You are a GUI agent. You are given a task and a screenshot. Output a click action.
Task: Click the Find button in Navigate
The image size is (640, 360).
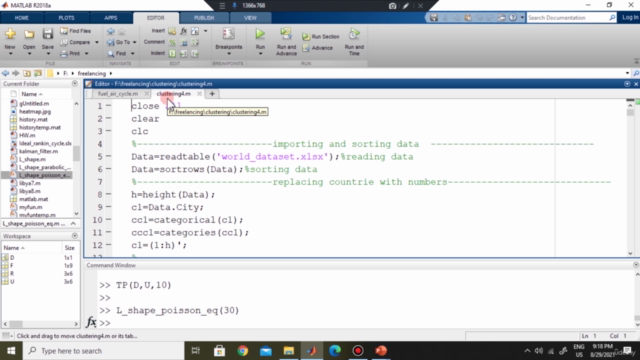(x=117, y=53)
